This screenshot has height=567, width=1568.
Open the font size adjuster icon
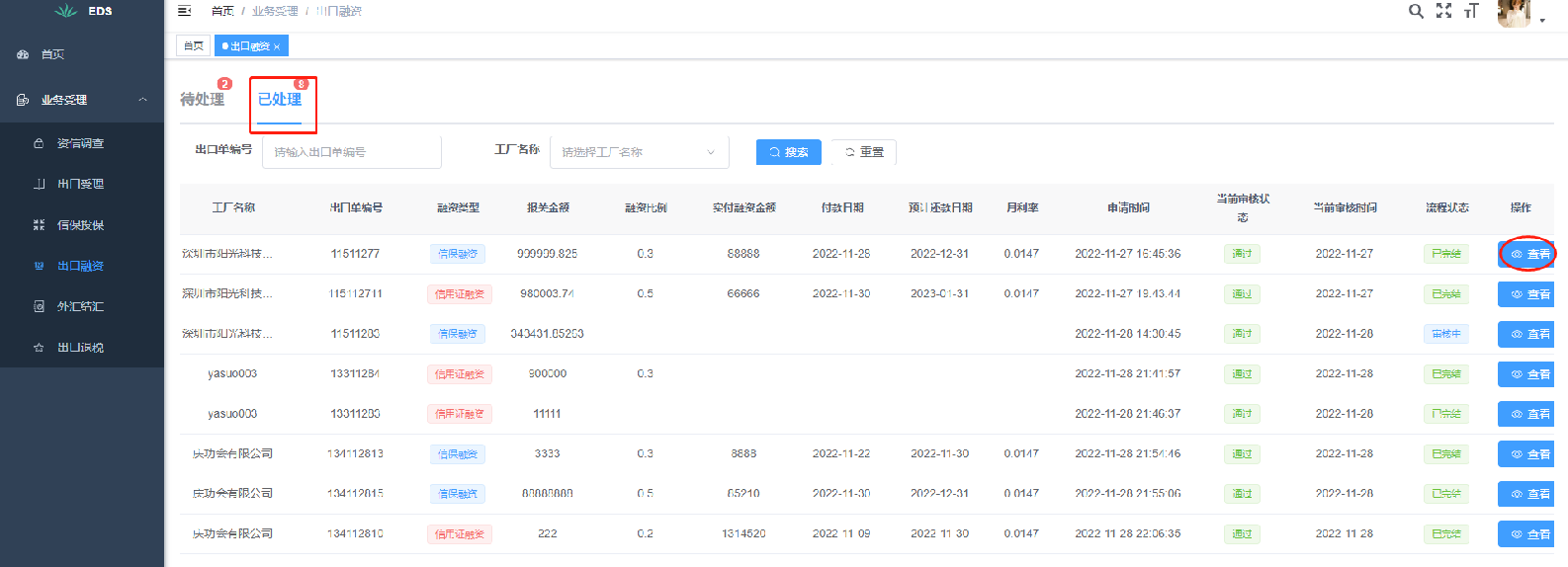point(1471,11)
